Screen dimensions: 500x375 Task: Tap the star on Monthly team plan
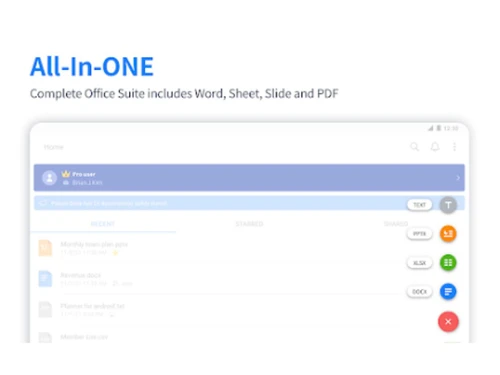tap(116, 253)
